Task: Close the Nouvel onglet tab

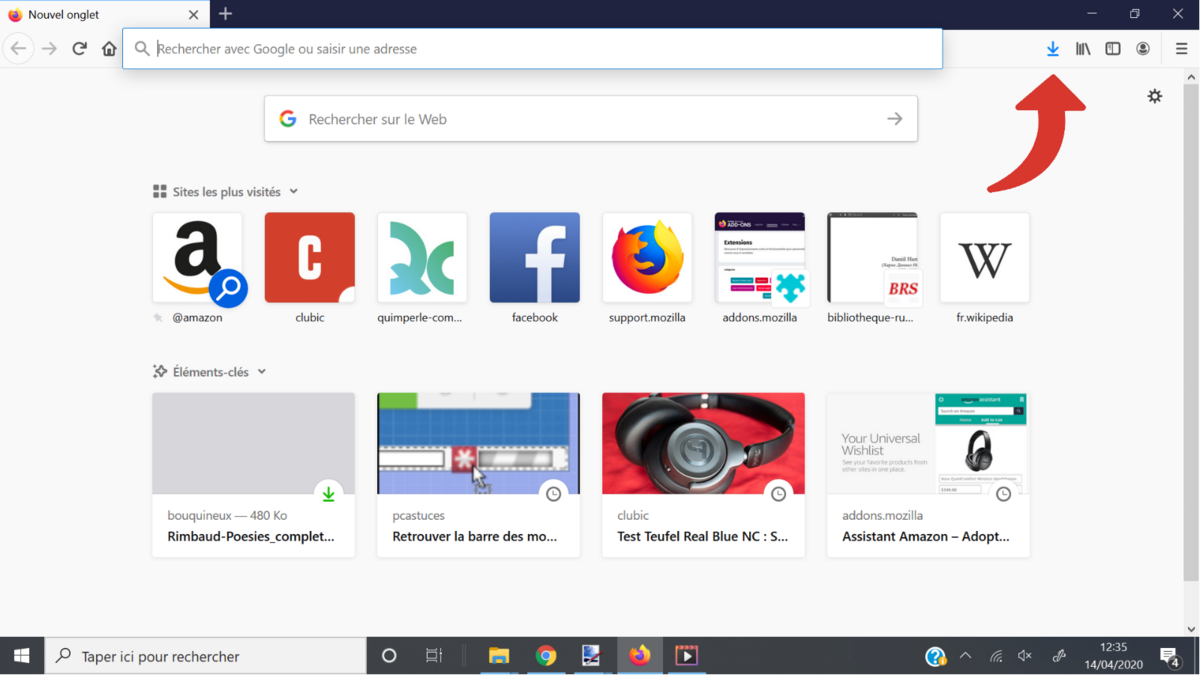Action: coord(194,15)
